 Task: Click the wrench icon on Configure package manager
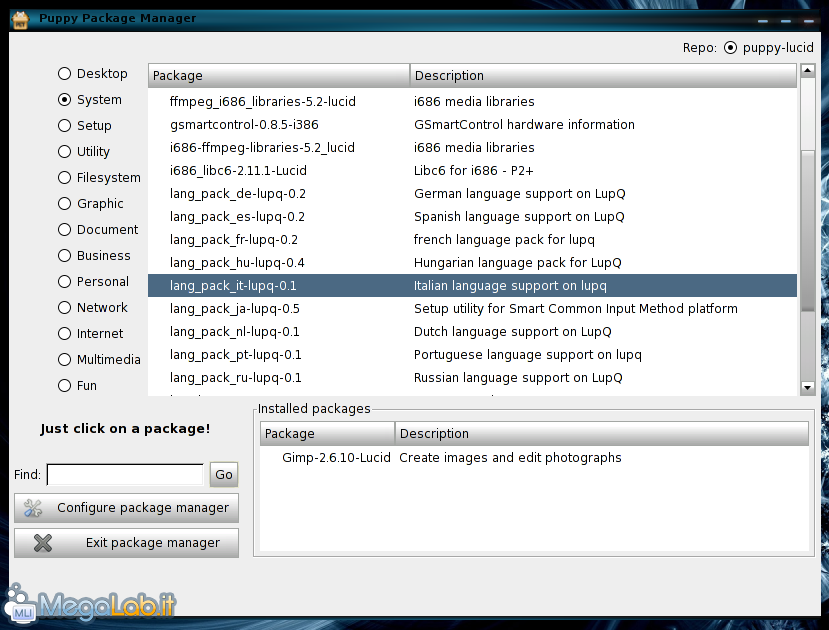click(34, 508)
